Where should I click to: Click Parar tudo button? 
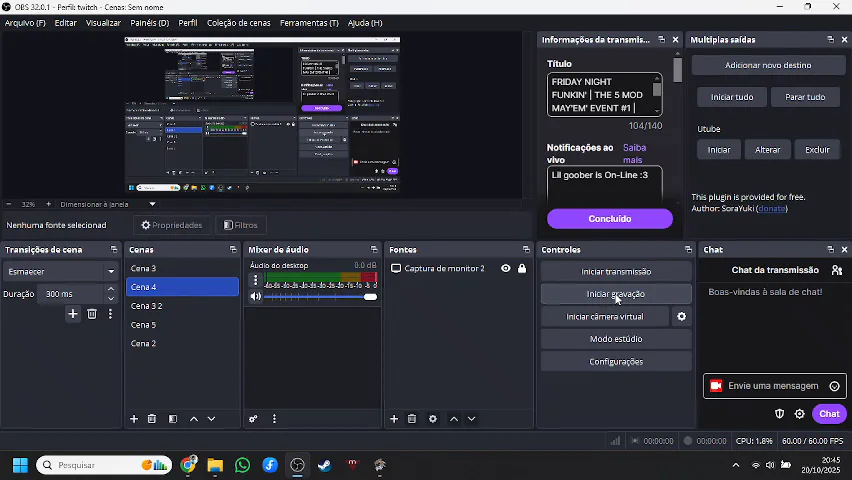(x=805, y=97)
